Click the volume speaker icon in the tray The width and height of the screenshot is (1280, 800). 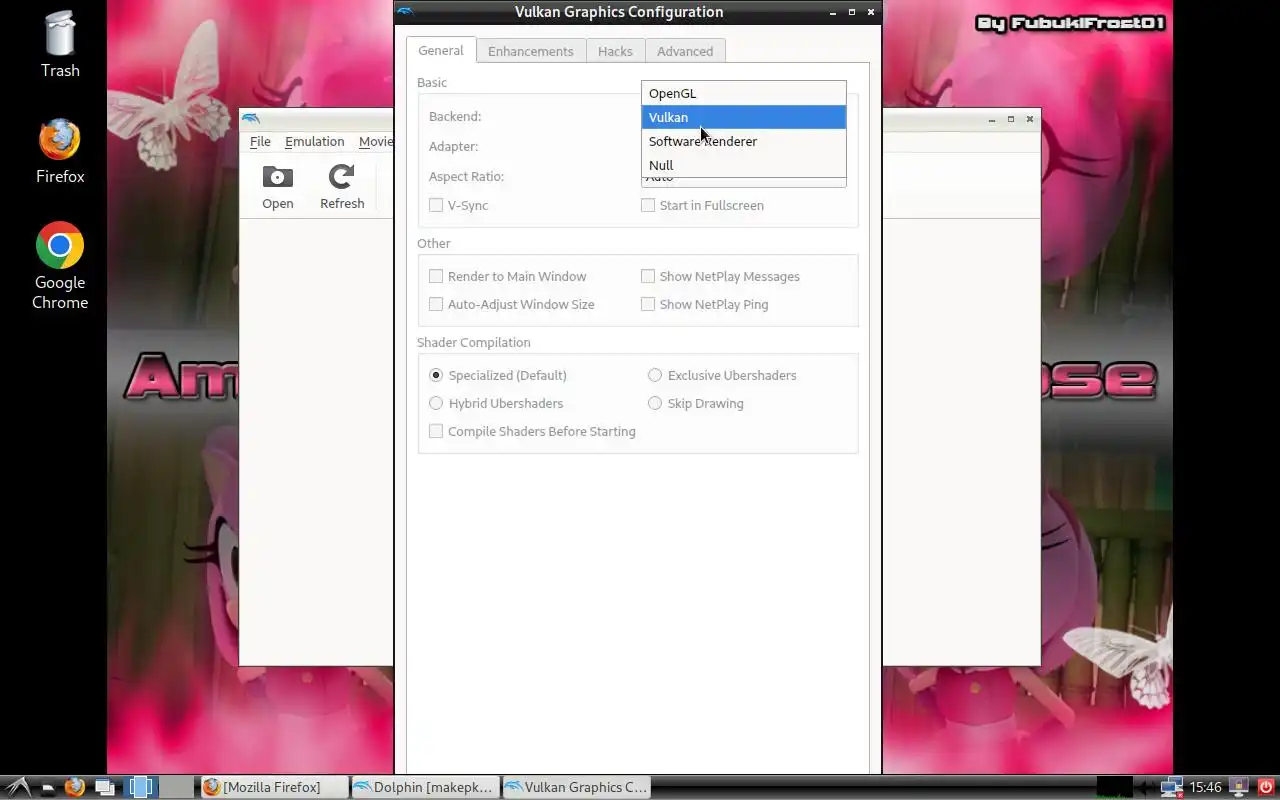click(x=1146, y=787)
